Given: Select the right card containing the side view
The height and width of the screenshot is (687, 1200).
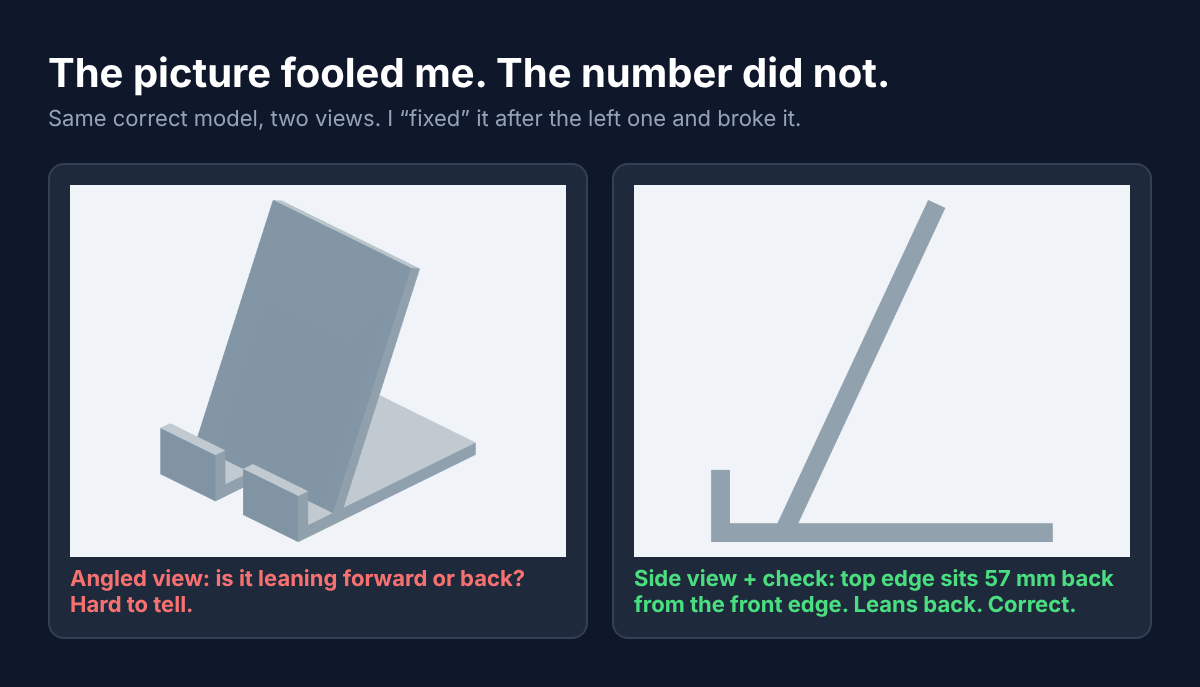Looking at the screenshot, I should [882, 400].
